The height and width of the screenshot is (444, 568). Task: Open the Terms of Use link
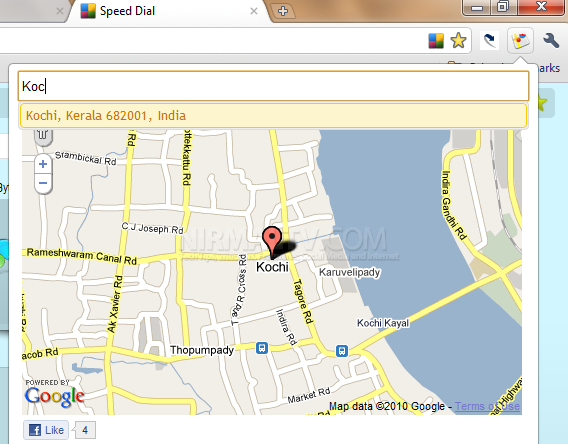tap(487, 406)
